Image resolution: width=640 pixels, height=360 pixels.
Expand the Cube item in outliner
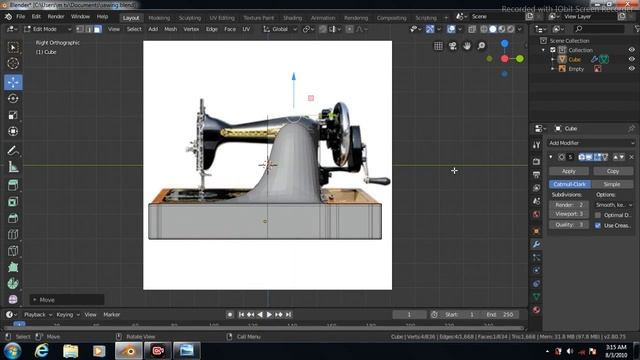(553, 59)
